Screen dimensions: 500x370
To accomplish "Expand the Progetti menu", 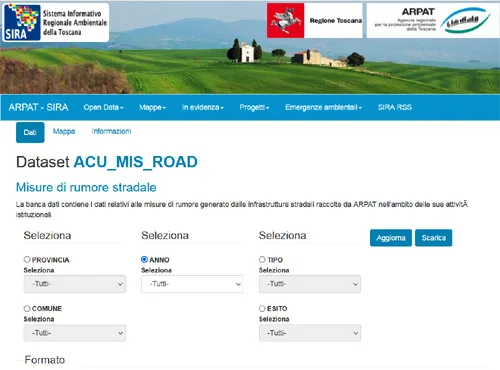I will pyautogui.click(x=254, y=107).
